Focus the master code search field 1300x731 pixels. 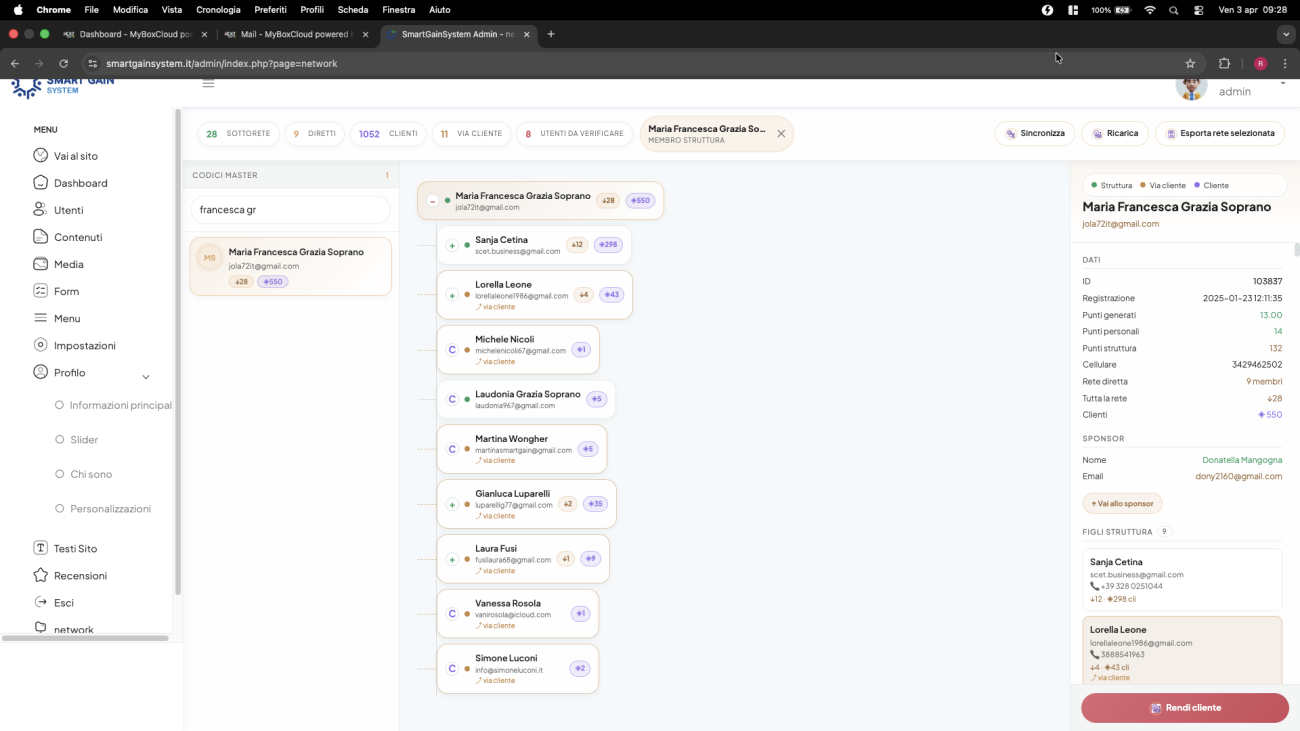tap(290, 210)
